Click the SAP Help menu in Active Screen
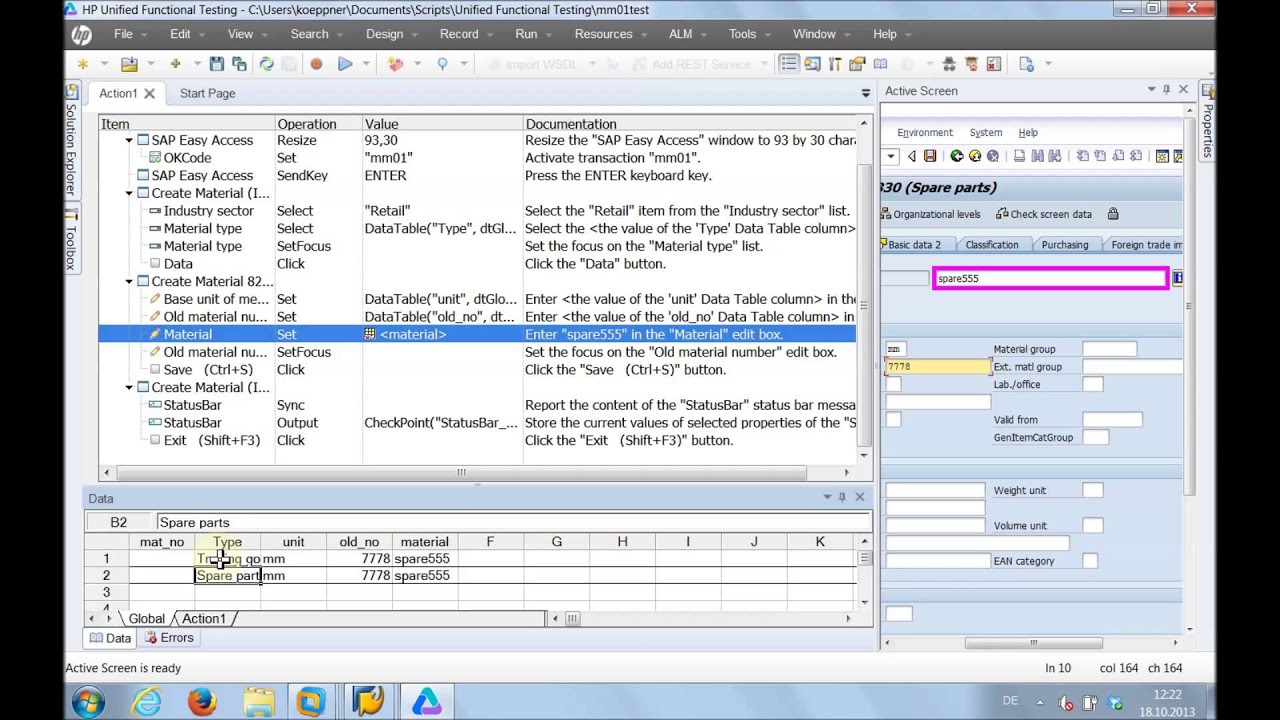 tap(1028, 132)
